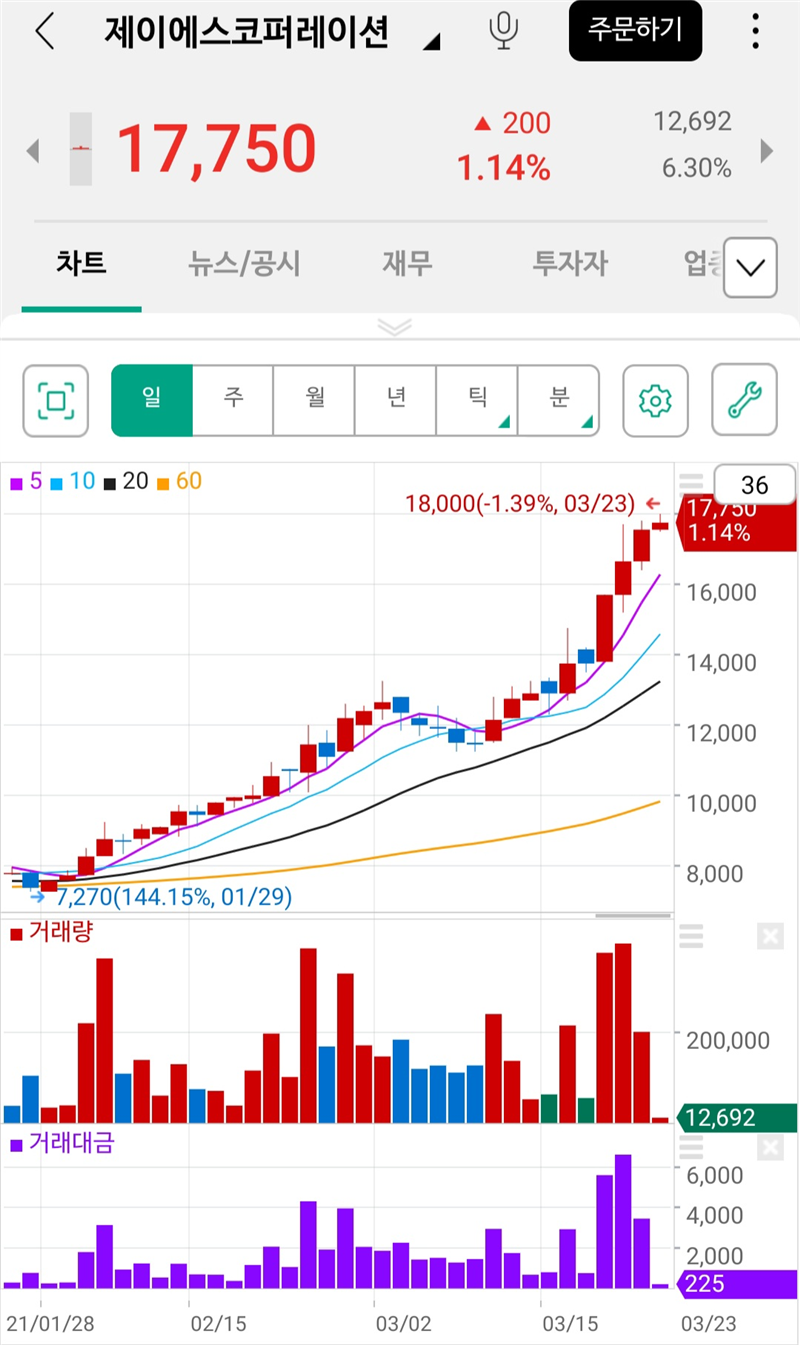Select the 일 daily period

click(x=151, y=400)
